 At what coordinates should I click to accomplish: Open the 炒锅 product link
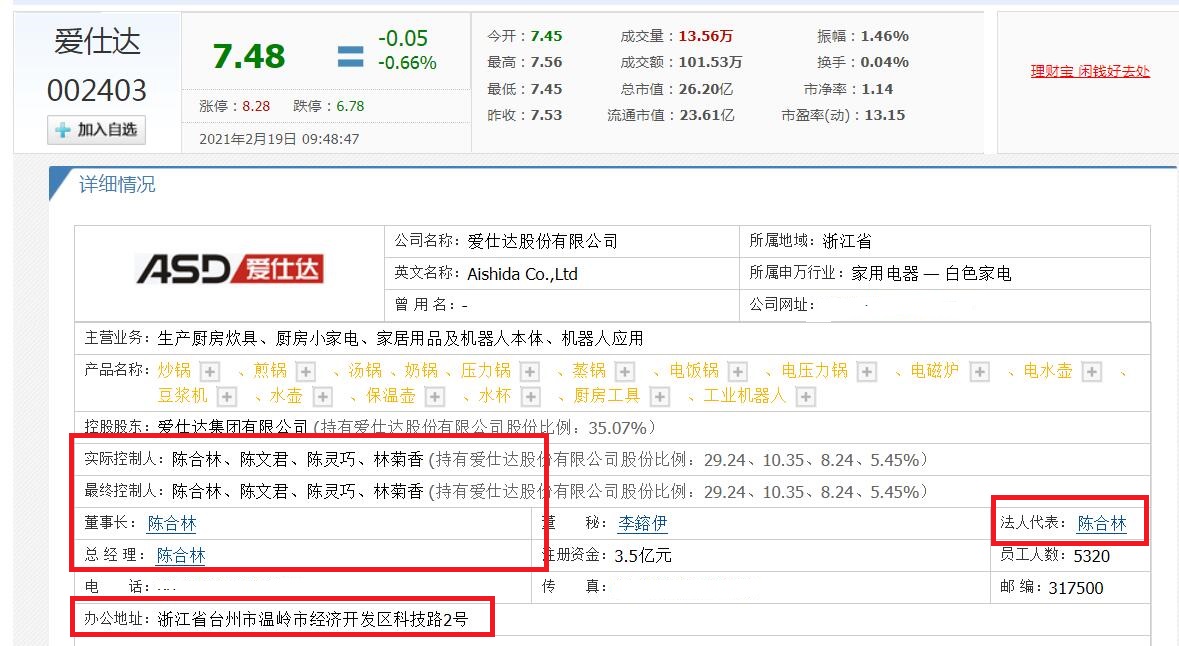[174, 371]
